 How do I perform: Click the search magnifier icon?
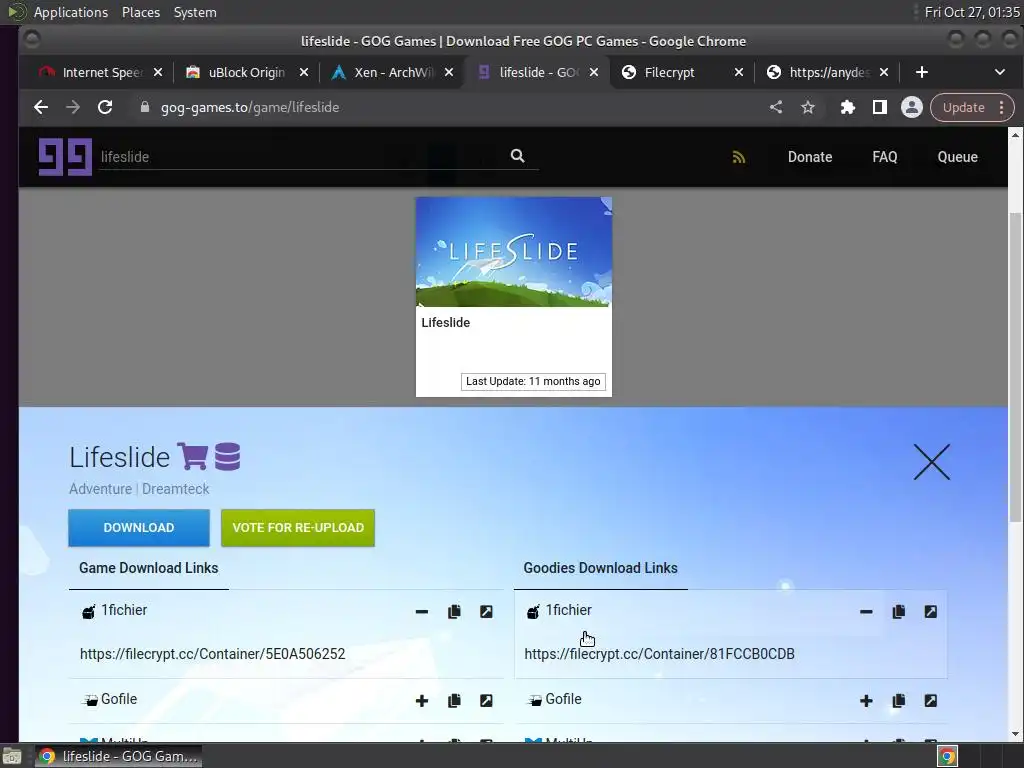pos(517,156)
